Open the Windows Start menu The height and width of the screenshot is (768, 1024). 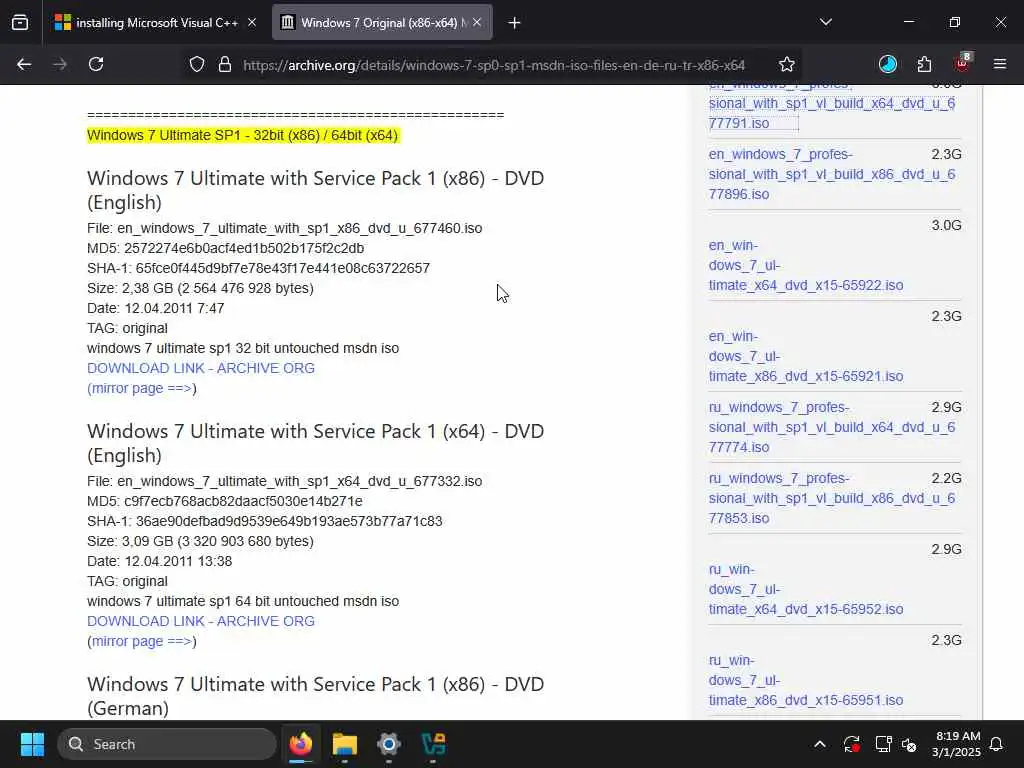point(32,744)
